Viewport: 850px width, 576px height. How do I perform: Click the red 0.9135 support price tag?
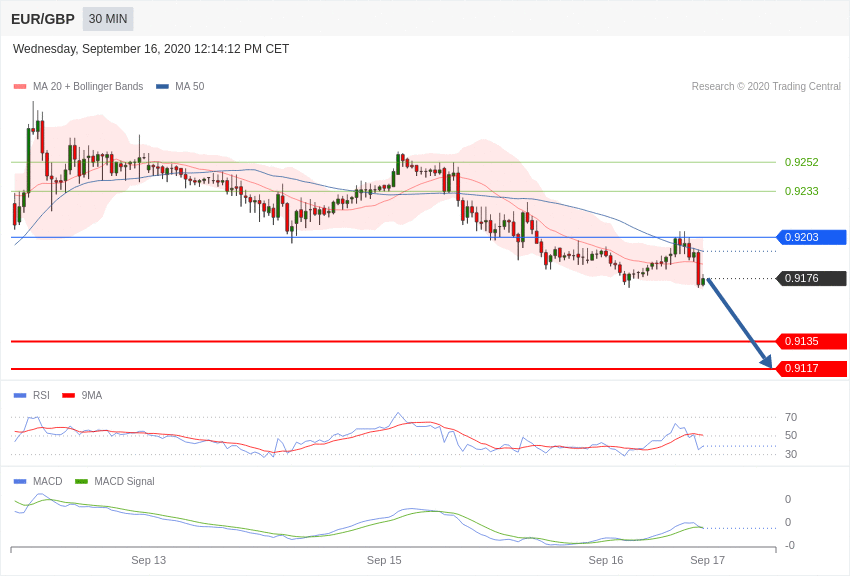(x=812, y=341)
